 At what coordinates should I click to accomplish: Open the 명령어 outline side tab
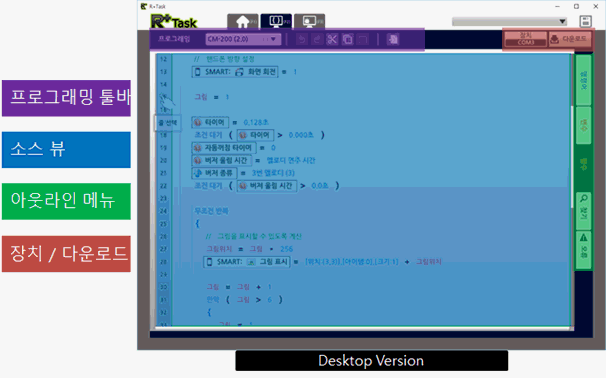(583, 80)
